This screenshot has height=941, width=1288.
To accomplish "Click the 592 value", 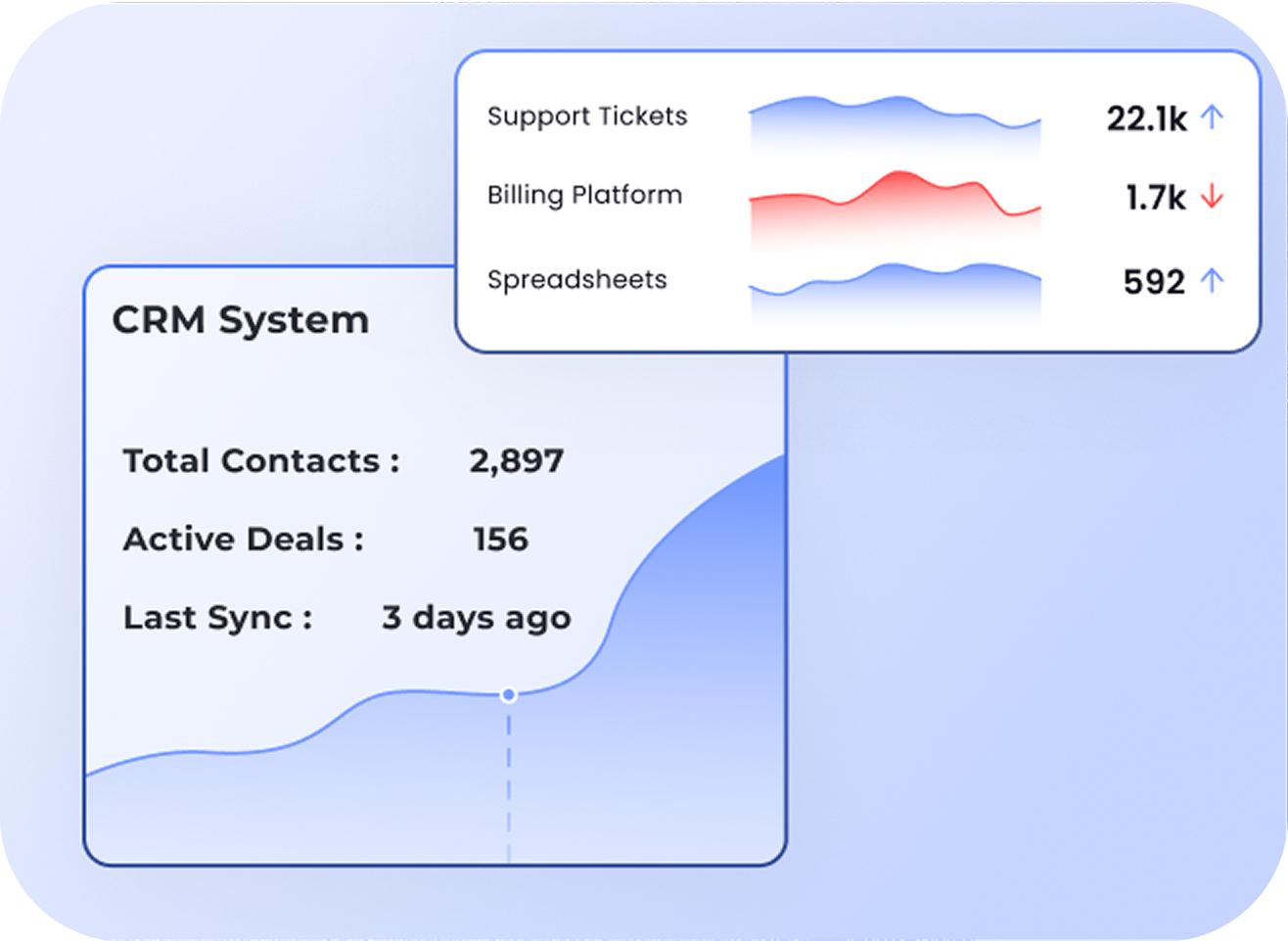I will tap(1154, 282).
